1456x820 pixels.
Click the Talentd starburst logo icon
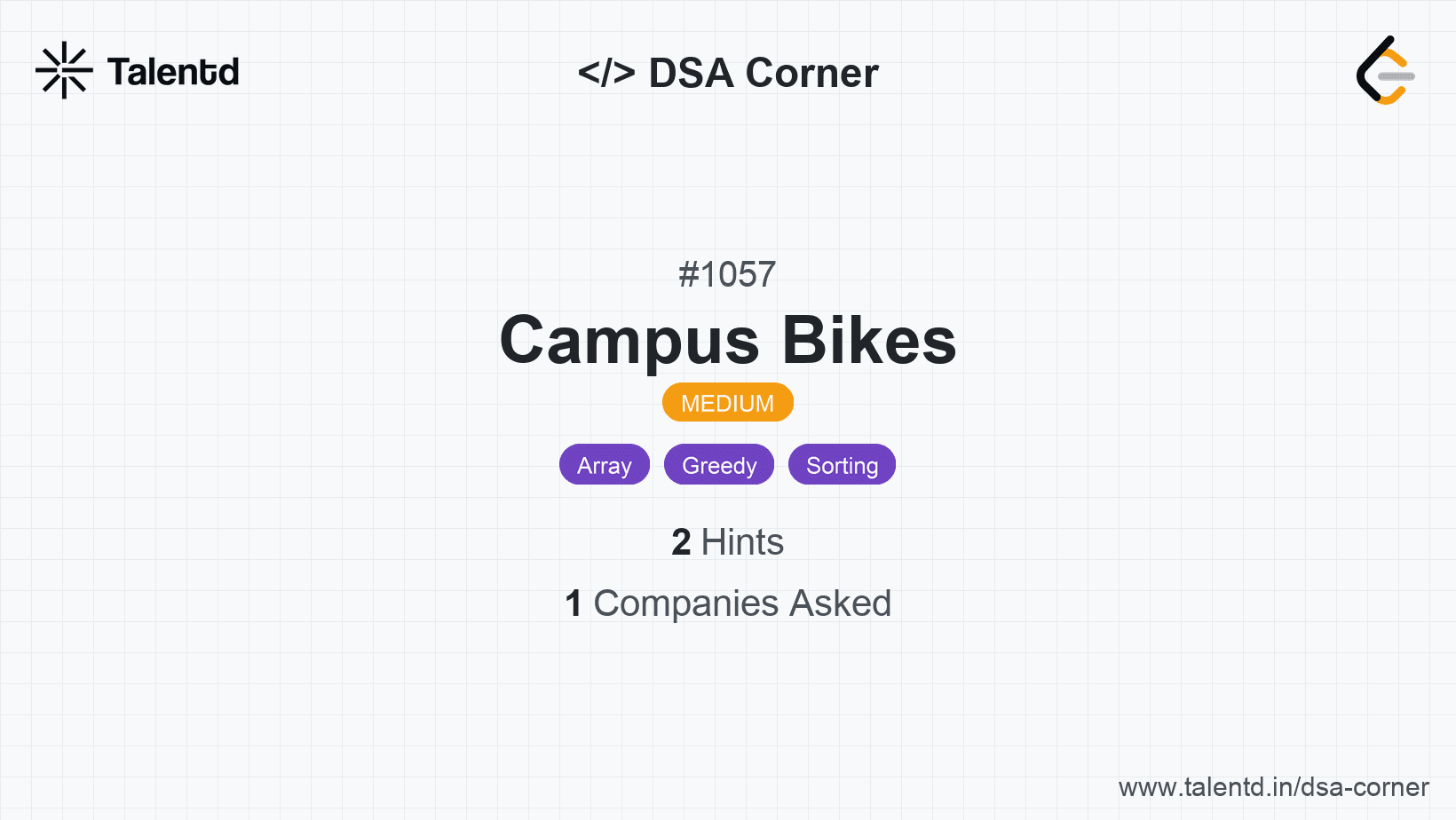point(64,70)
